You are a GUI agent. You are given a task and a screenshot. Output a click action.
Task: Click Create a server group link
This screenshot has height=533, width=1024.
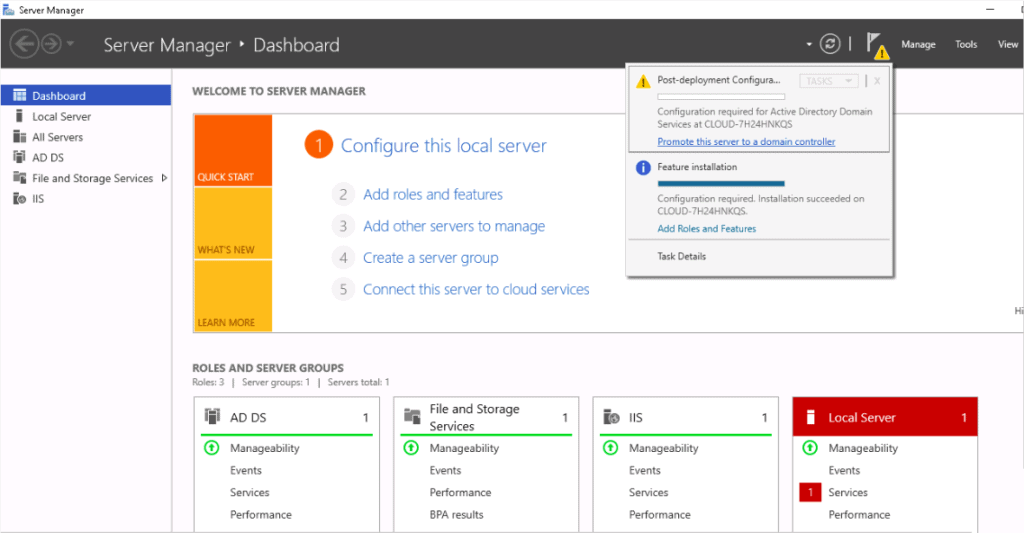click(x=430, y=258)
